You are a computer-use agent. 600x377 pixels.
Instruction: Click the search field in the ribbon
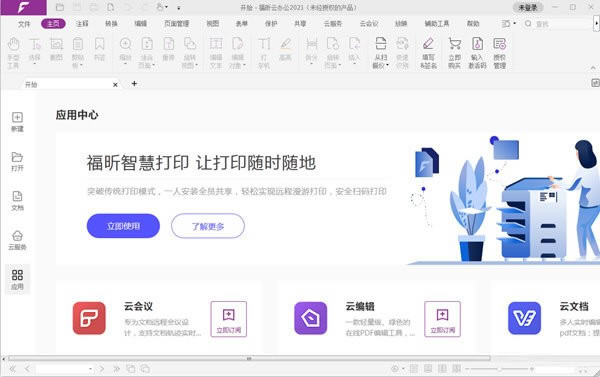coord(558,24)
